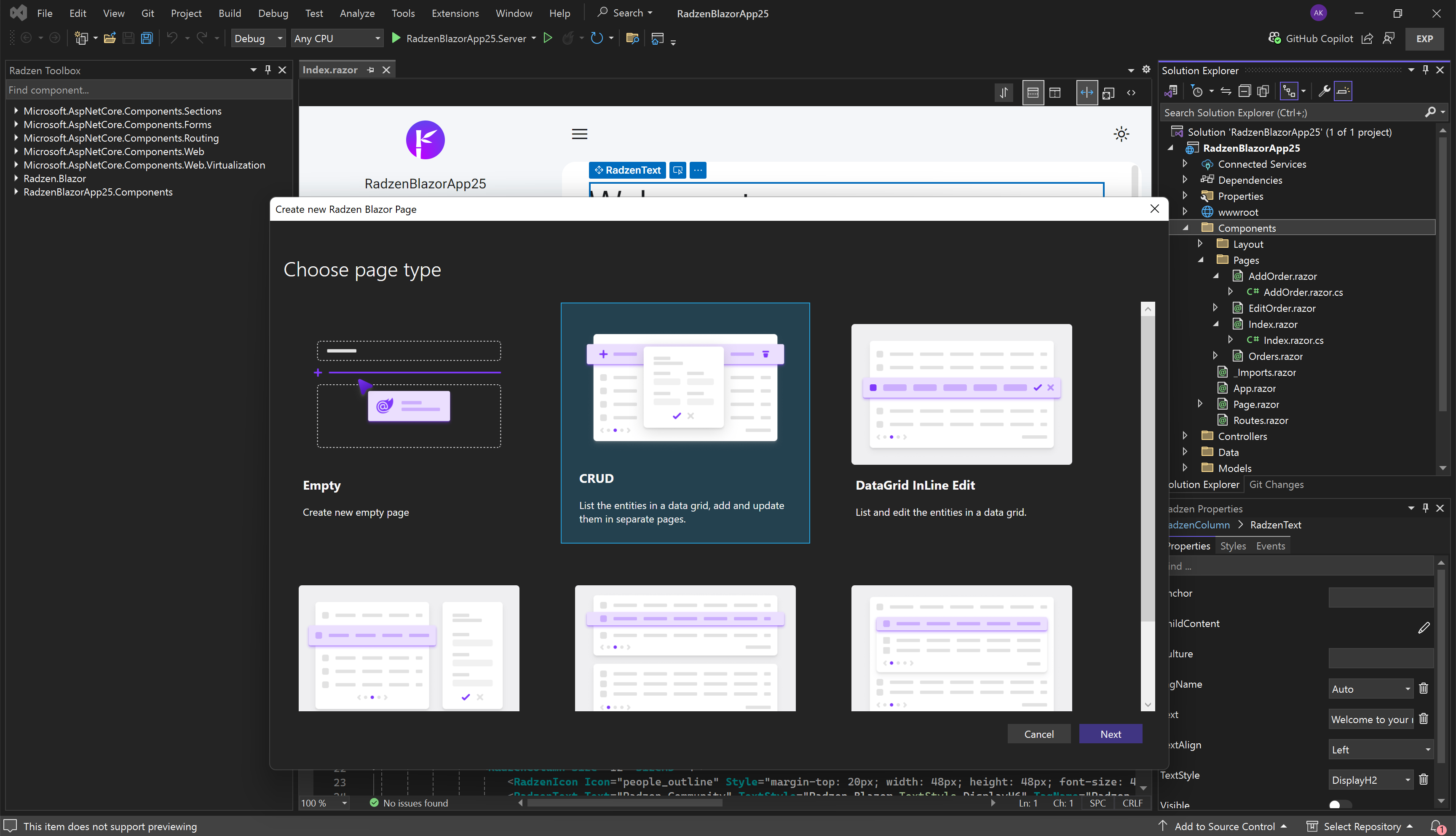Toggle the hamburger sidebar menu in preview
1456x836 pixels.
pyautogui.click(x=580, y=134)
